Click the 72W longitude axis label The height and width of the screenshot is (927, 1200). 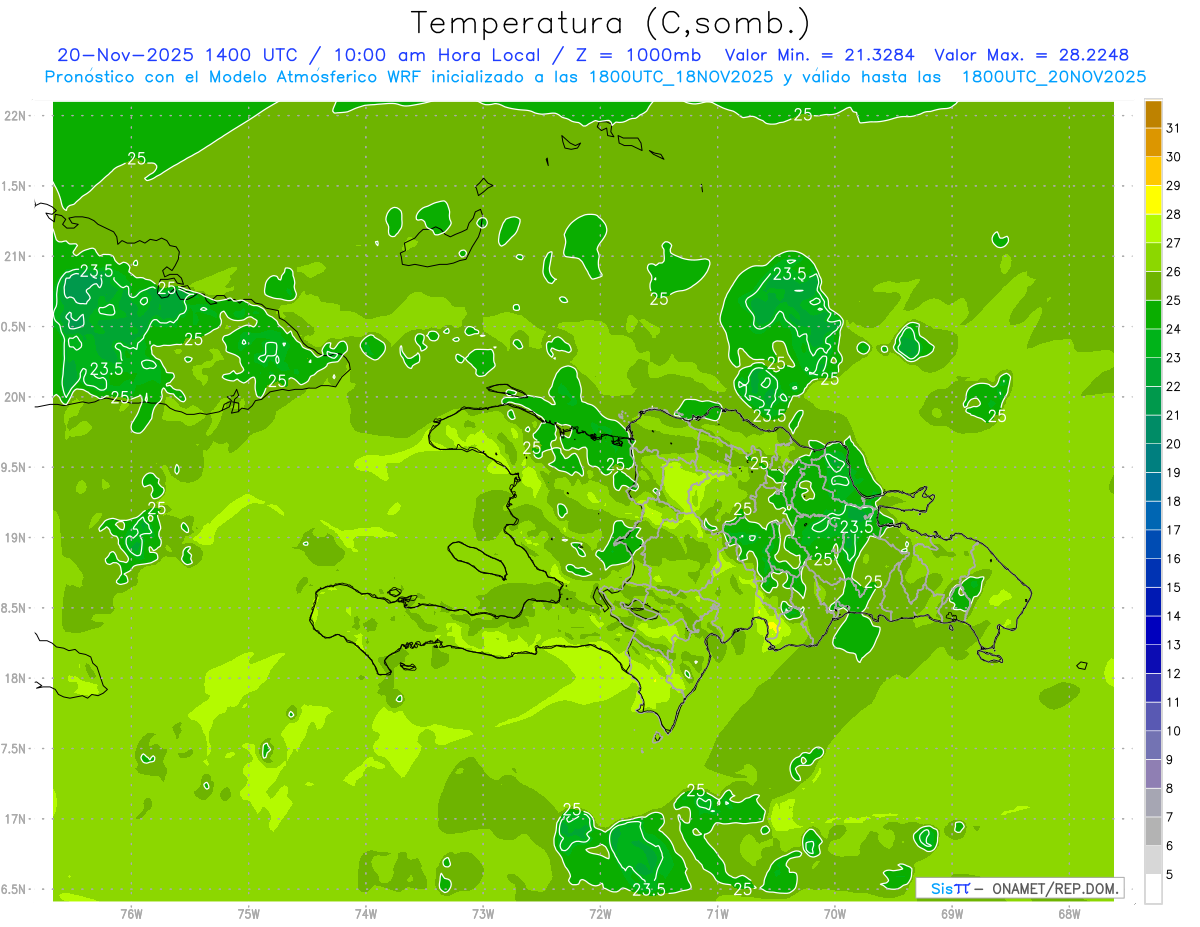point(600,913)
